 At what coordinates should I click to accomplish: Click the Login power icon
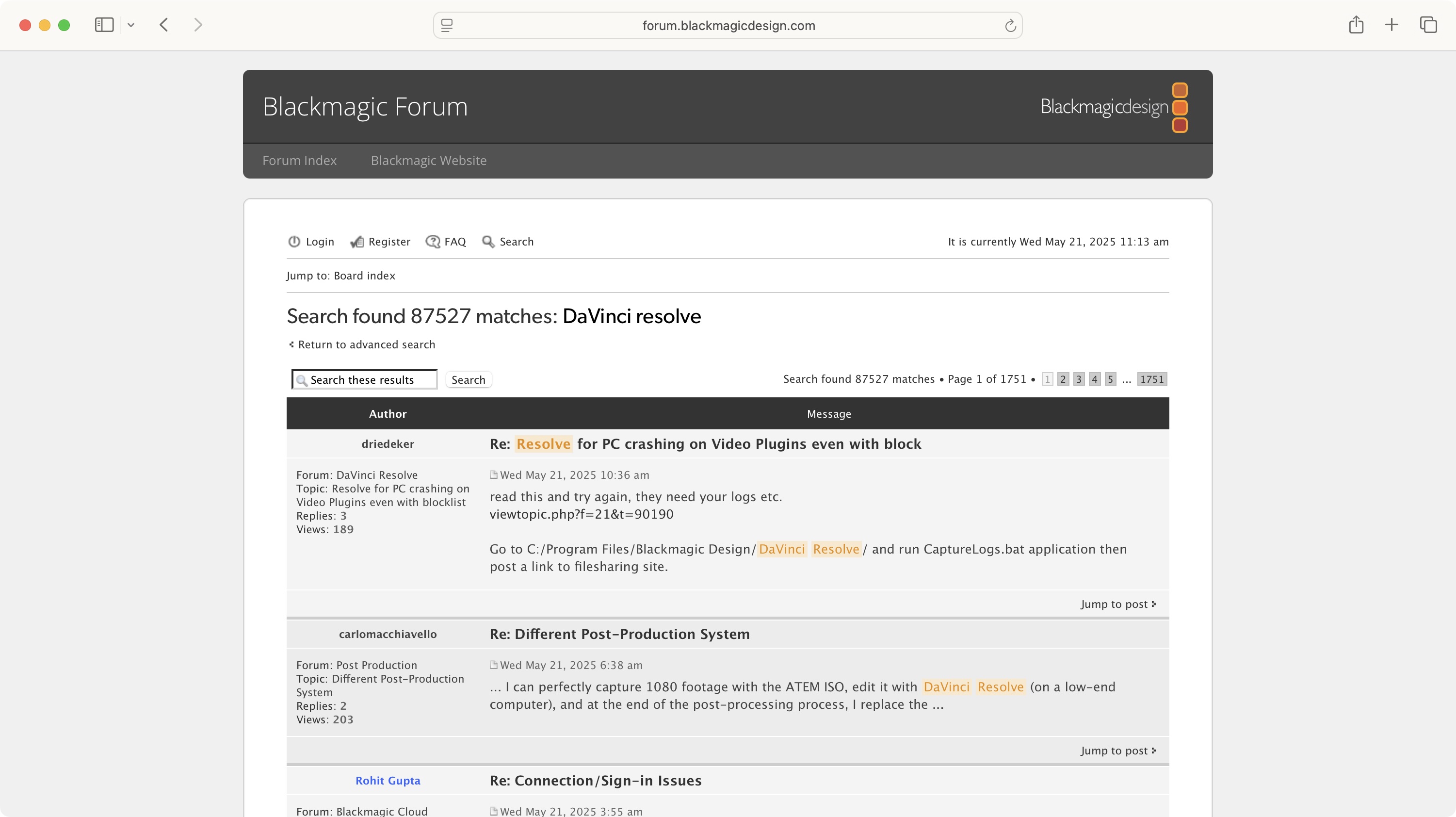pos(294,242)
